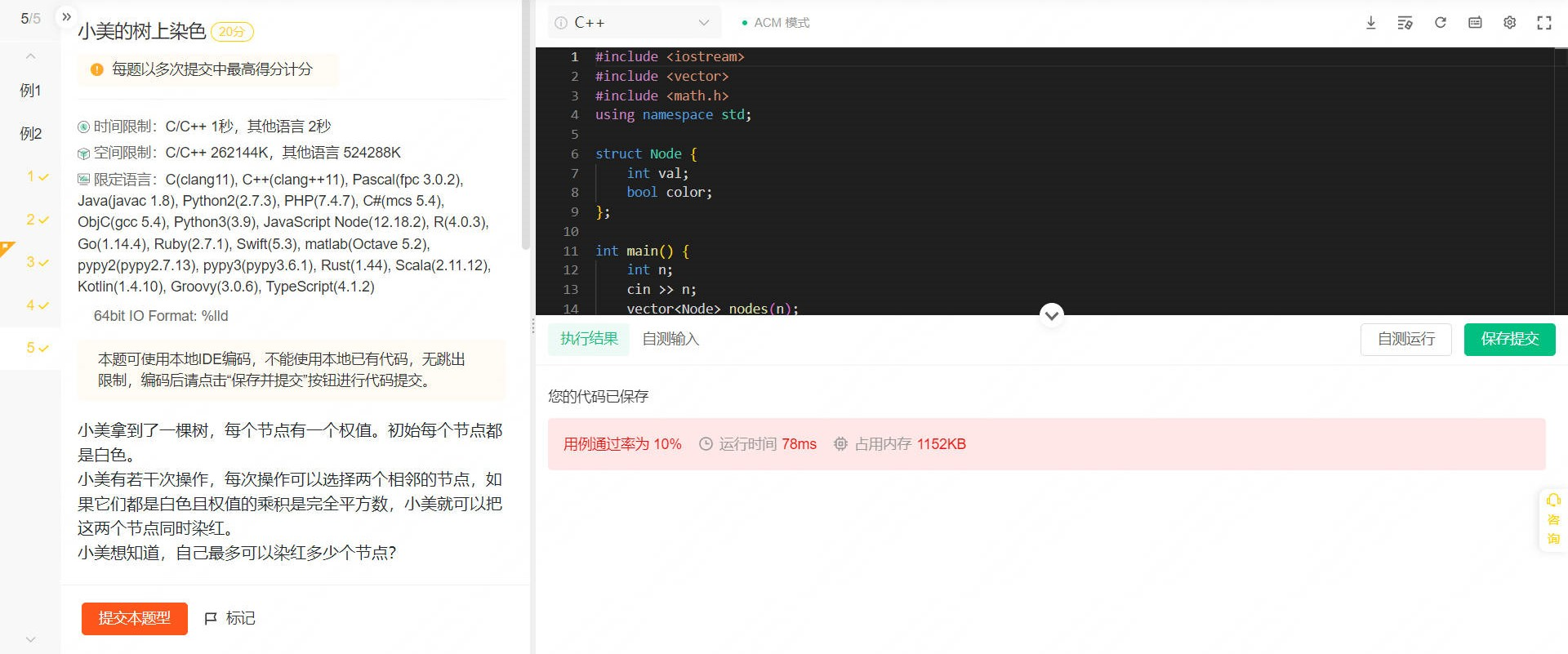Click the memory usage chip icon
The image size is (1568, 654).
pyautogui.click(x=840, y=444)
